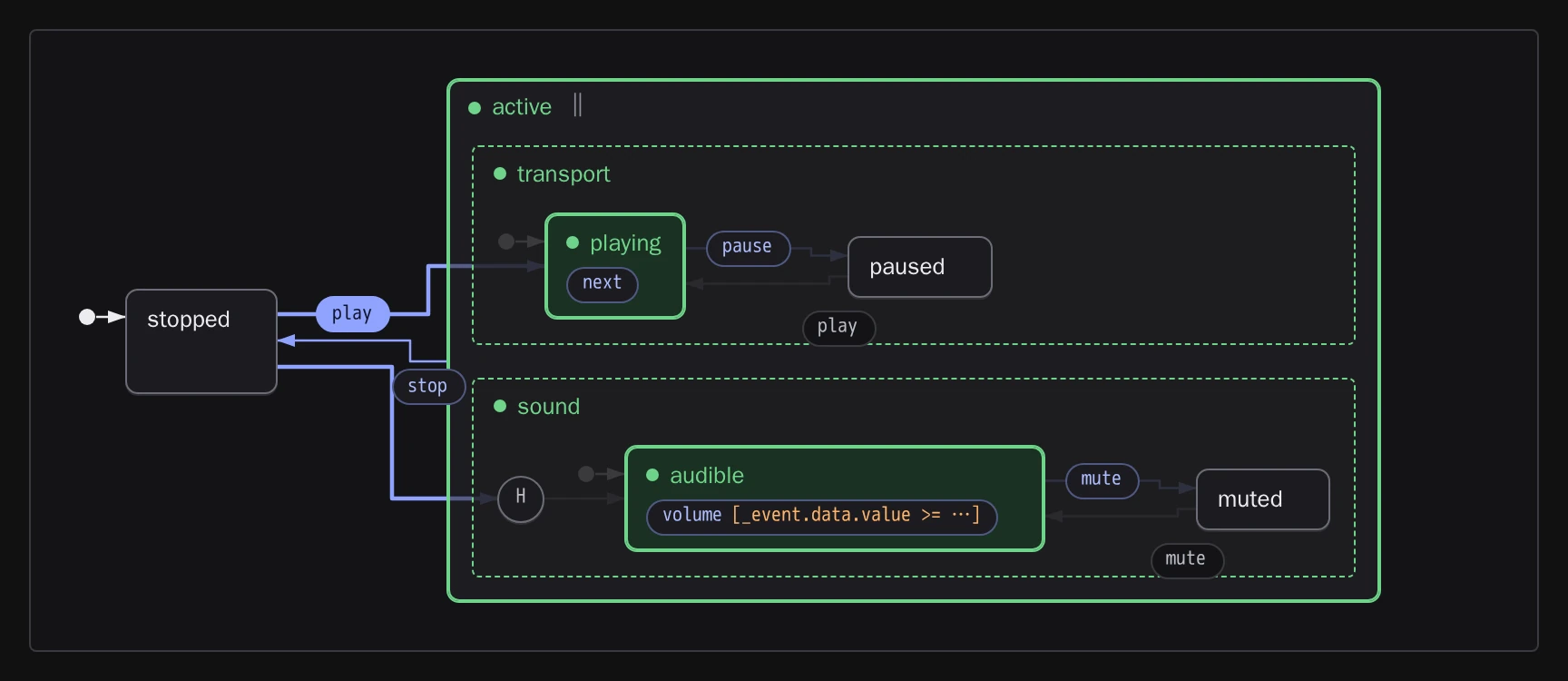Select the sound region label
1568x681 pixels.
point(548,406)
